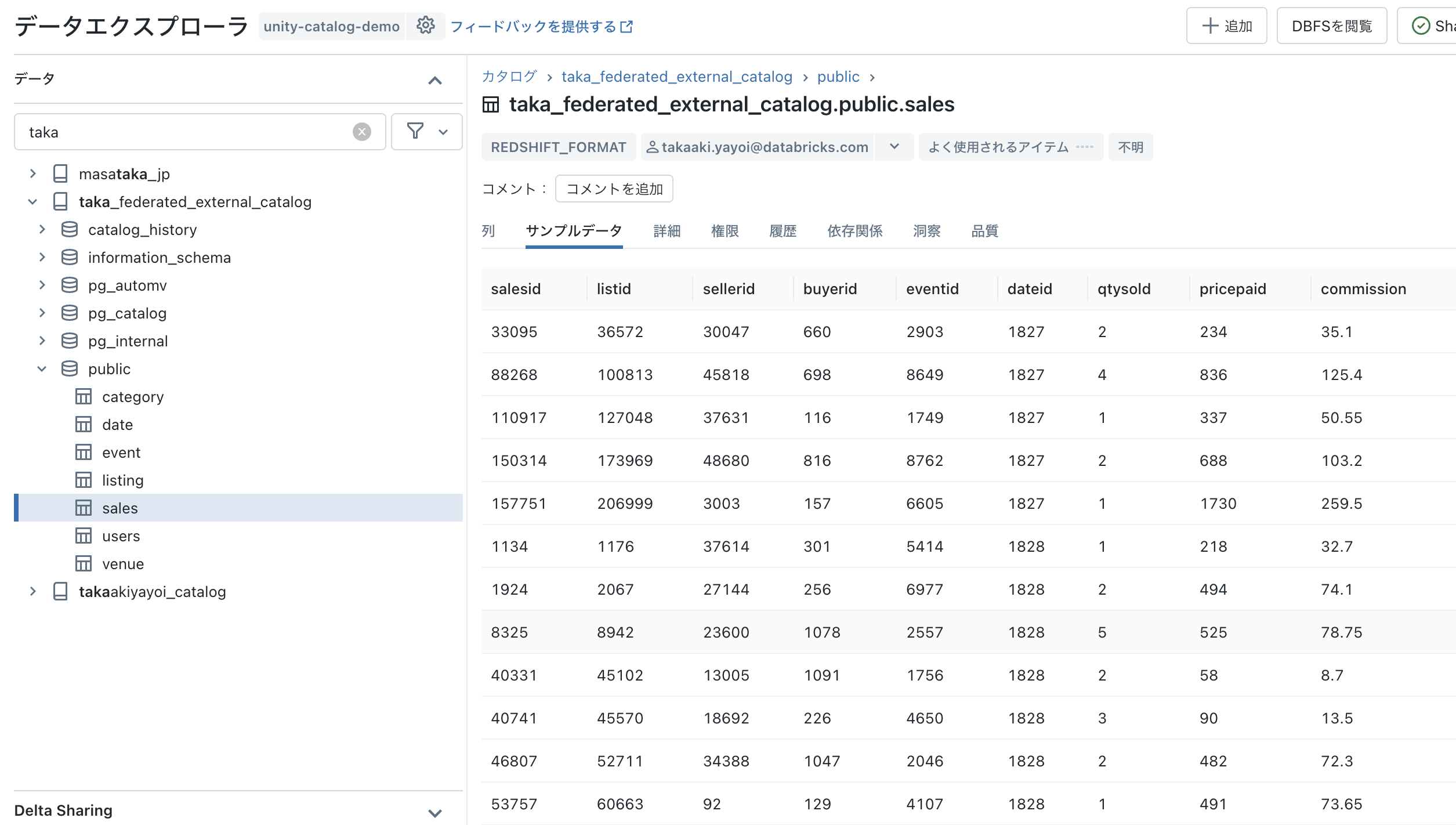Select the venue table icon
1456x825 pixels.
click(83, 563)
